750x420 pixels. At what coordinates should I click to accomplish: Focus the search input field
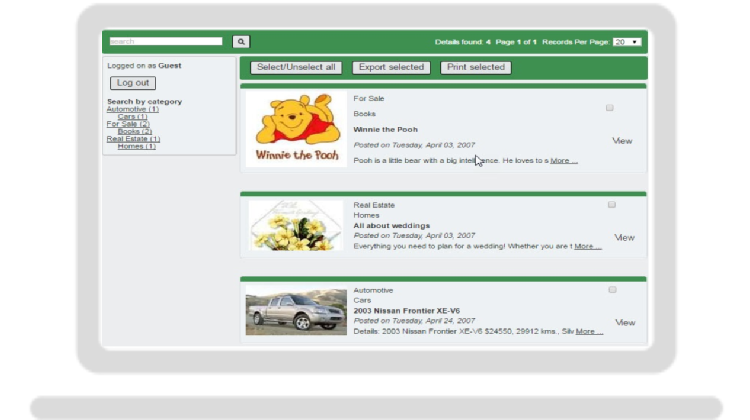click(166, 42)
